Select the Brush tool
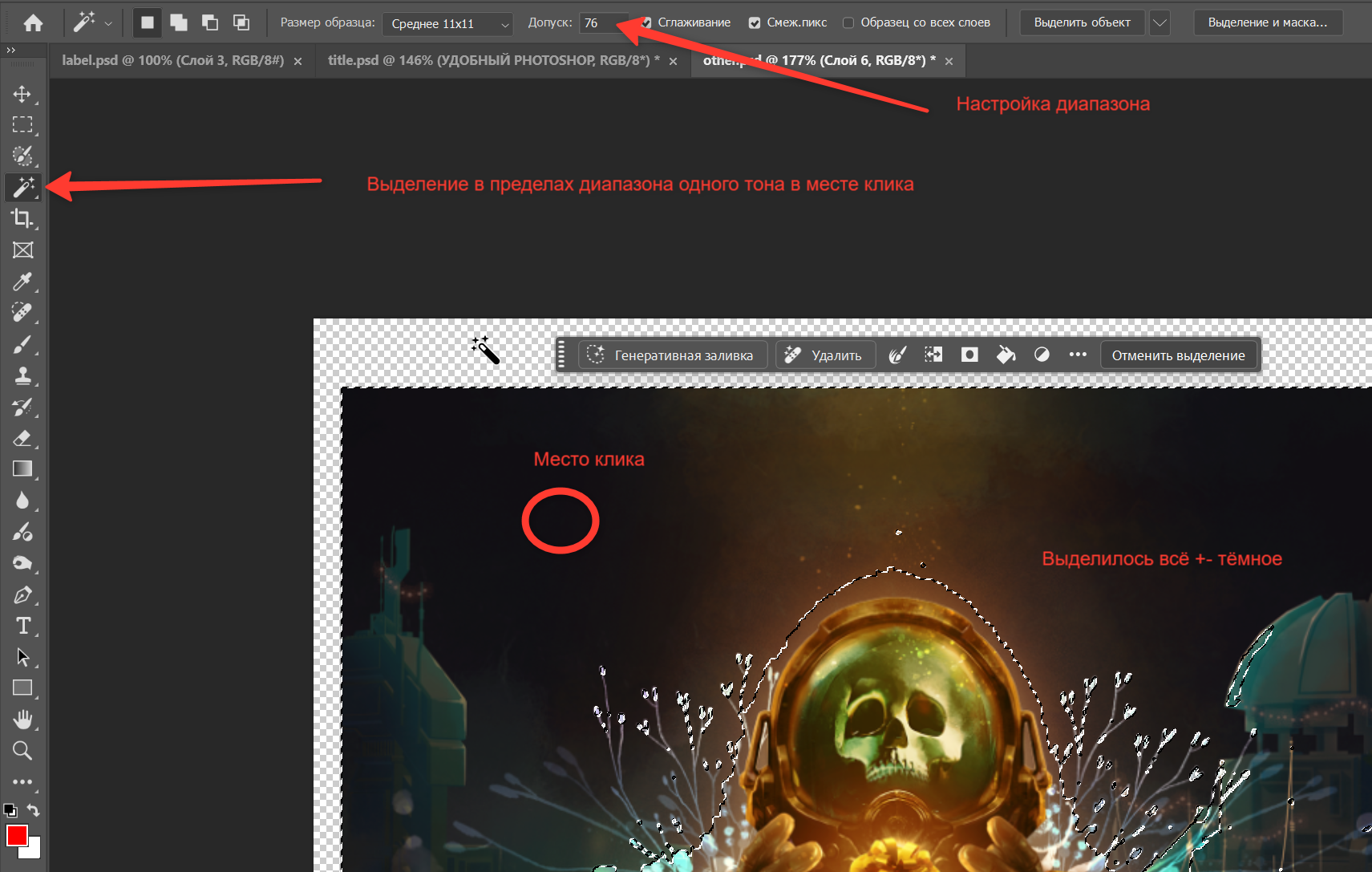The width and height of the screenshot is (1372, 872). [22, 343]
